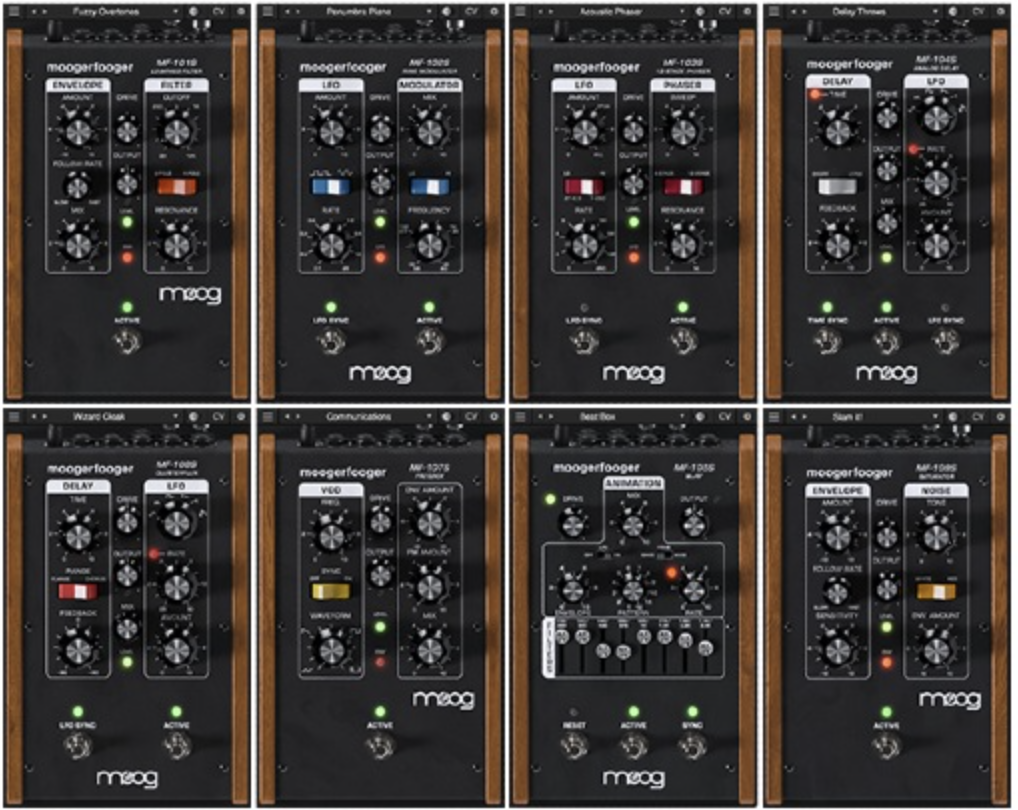Open gear settings in Penumbra Piano header

pyautogui.click(x=494, y=11)
